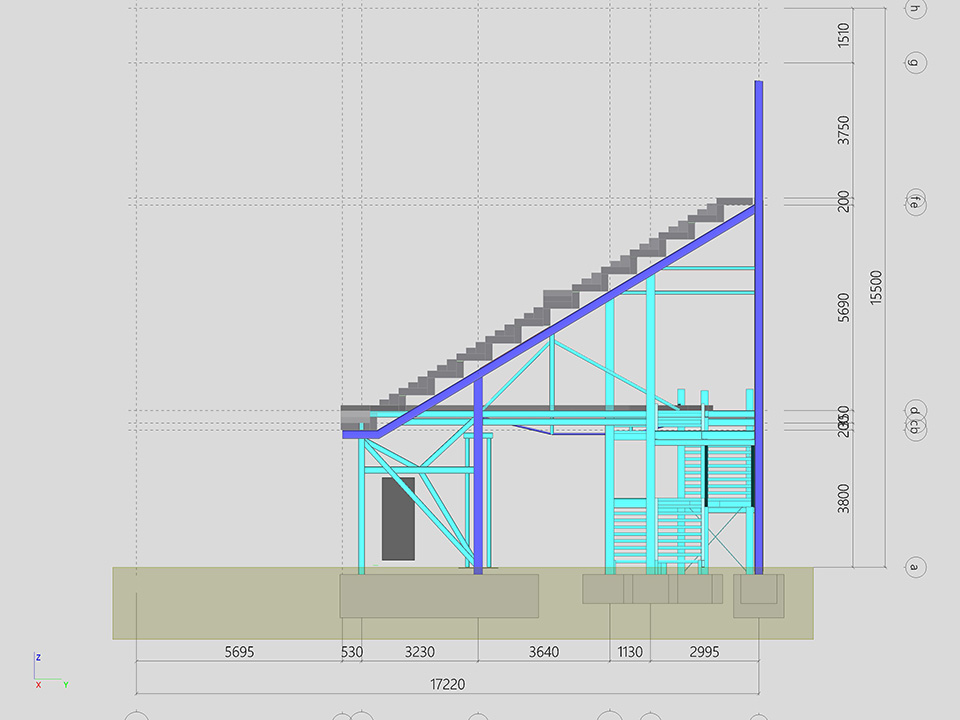Select grid line bubble 'a'
Image resolution: width=960 pixels, height=720 pixels.
click(x=913, y=567)
